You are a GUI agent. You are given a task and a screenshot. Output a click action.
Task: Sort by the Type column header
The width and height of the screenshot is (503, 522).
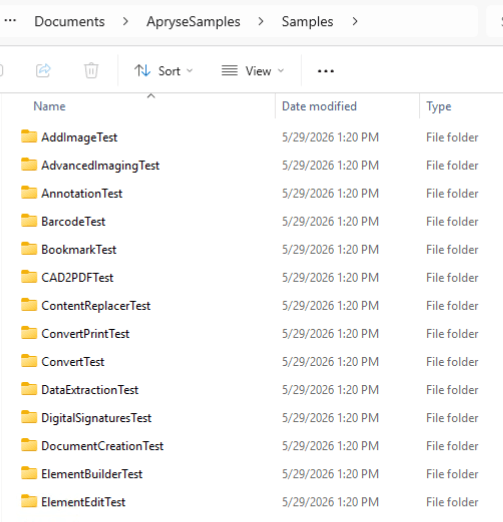pyautogui.click(x=439, y=107)
